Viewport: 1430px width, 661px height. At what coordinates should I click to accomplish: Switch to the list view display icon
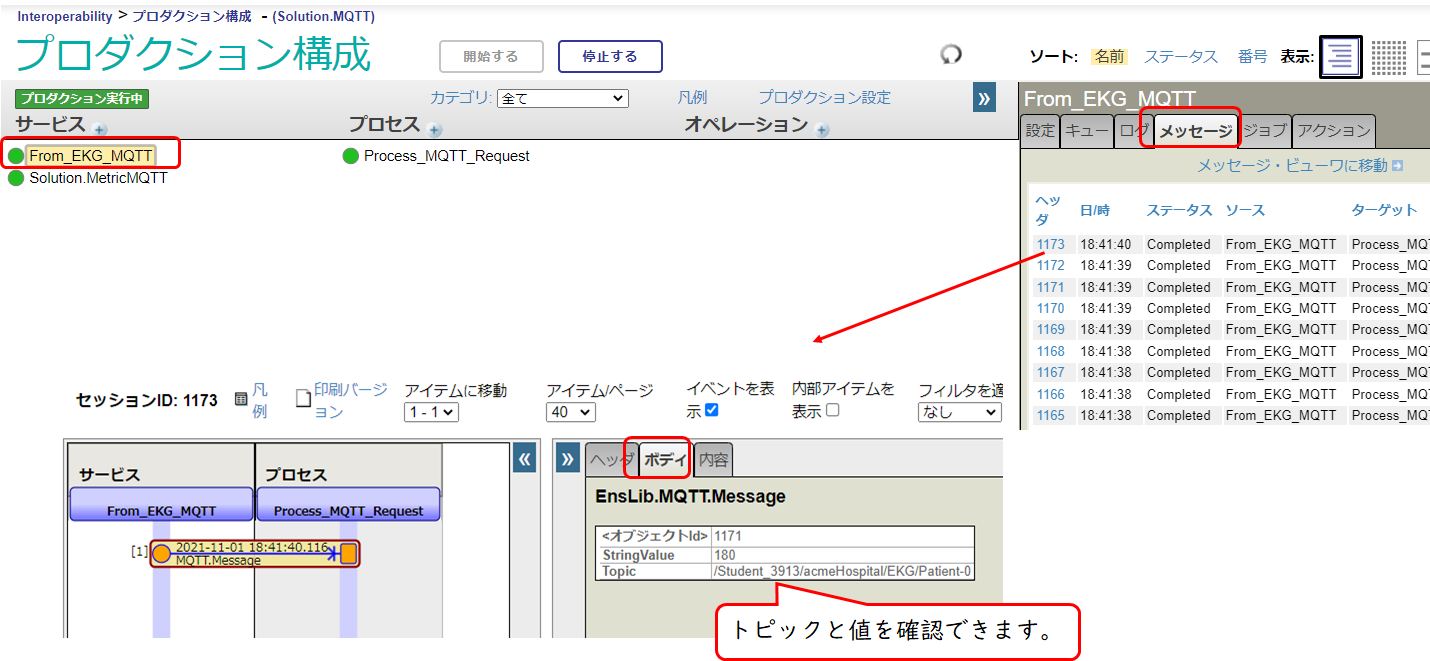(1341, 57)
